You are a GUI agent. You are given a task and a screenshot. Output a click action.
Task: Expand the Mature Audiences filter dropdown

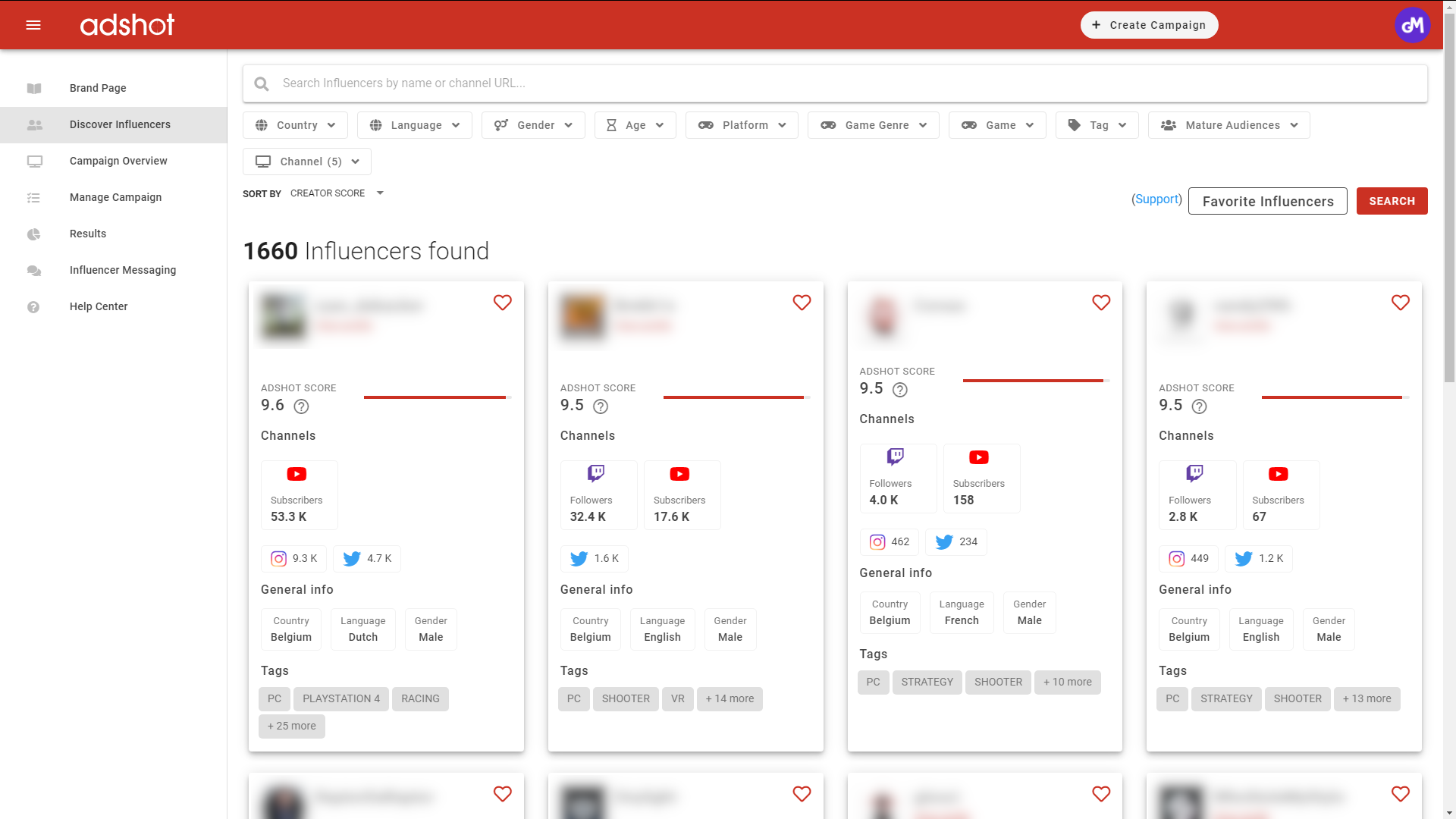tap(1229, 125)
